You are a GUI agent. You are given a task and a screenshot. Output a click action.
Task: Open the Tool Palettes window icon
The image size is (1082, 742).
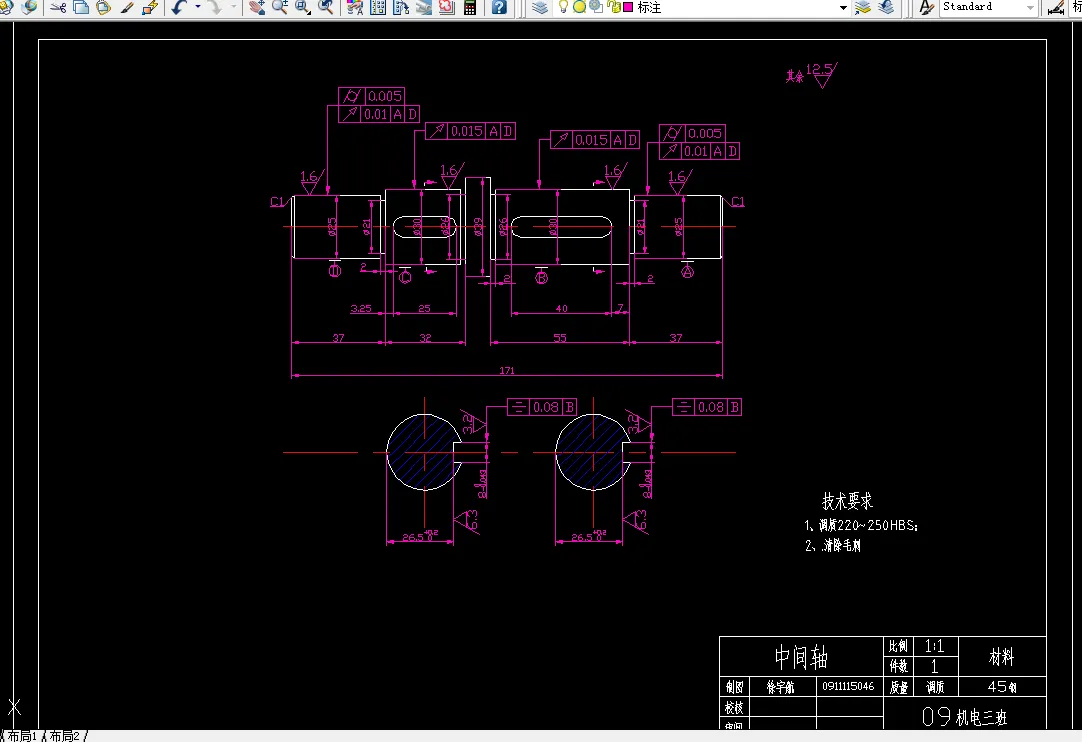(401, 8)
